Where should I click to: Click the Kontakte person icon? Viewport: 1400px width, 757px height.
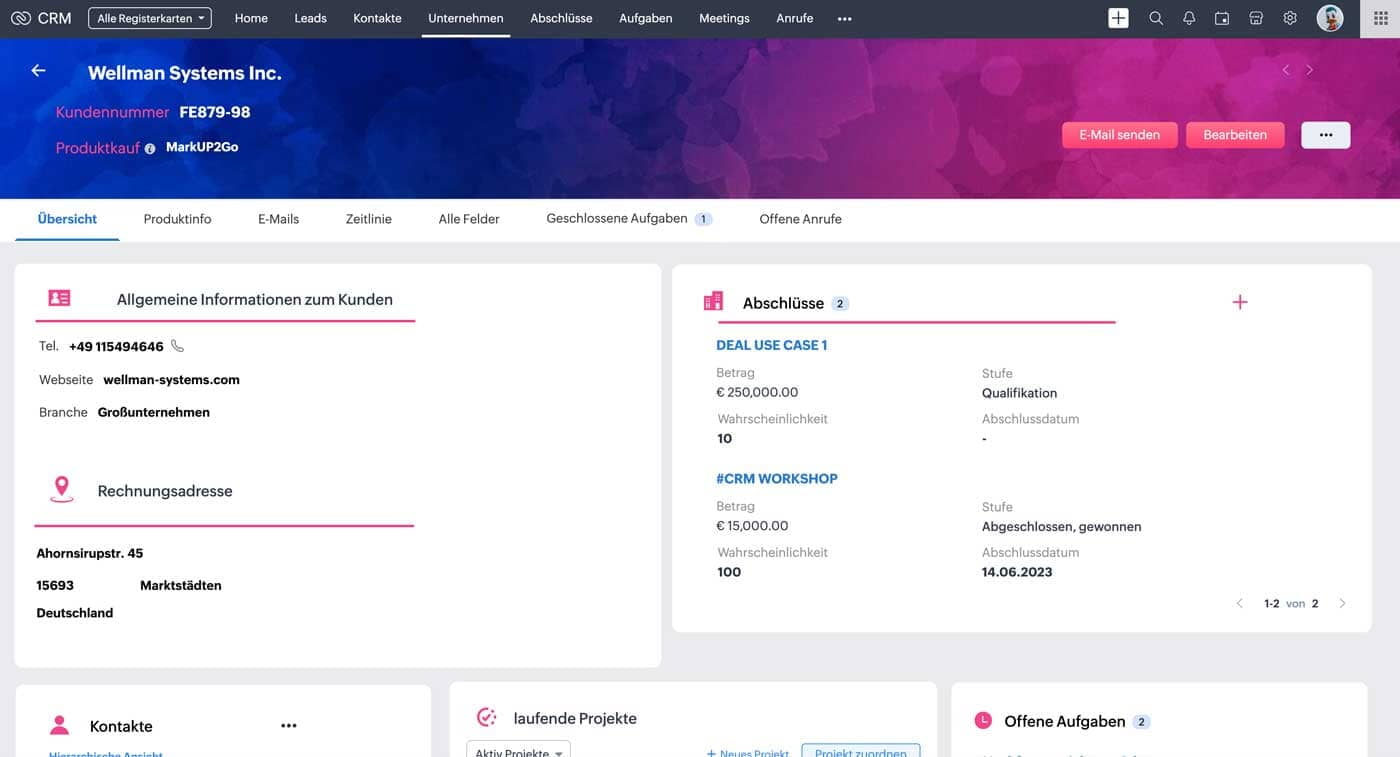pyautogui.click(x=60, y=725)
